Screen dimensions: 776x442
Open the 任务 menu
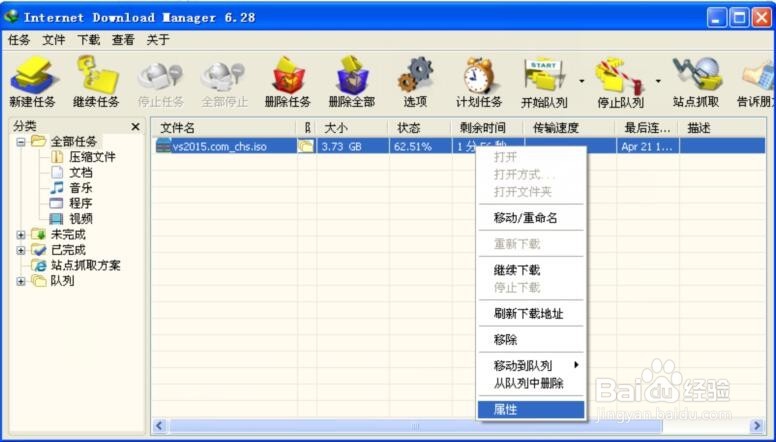pyautogui.click(x=19, y=40)
